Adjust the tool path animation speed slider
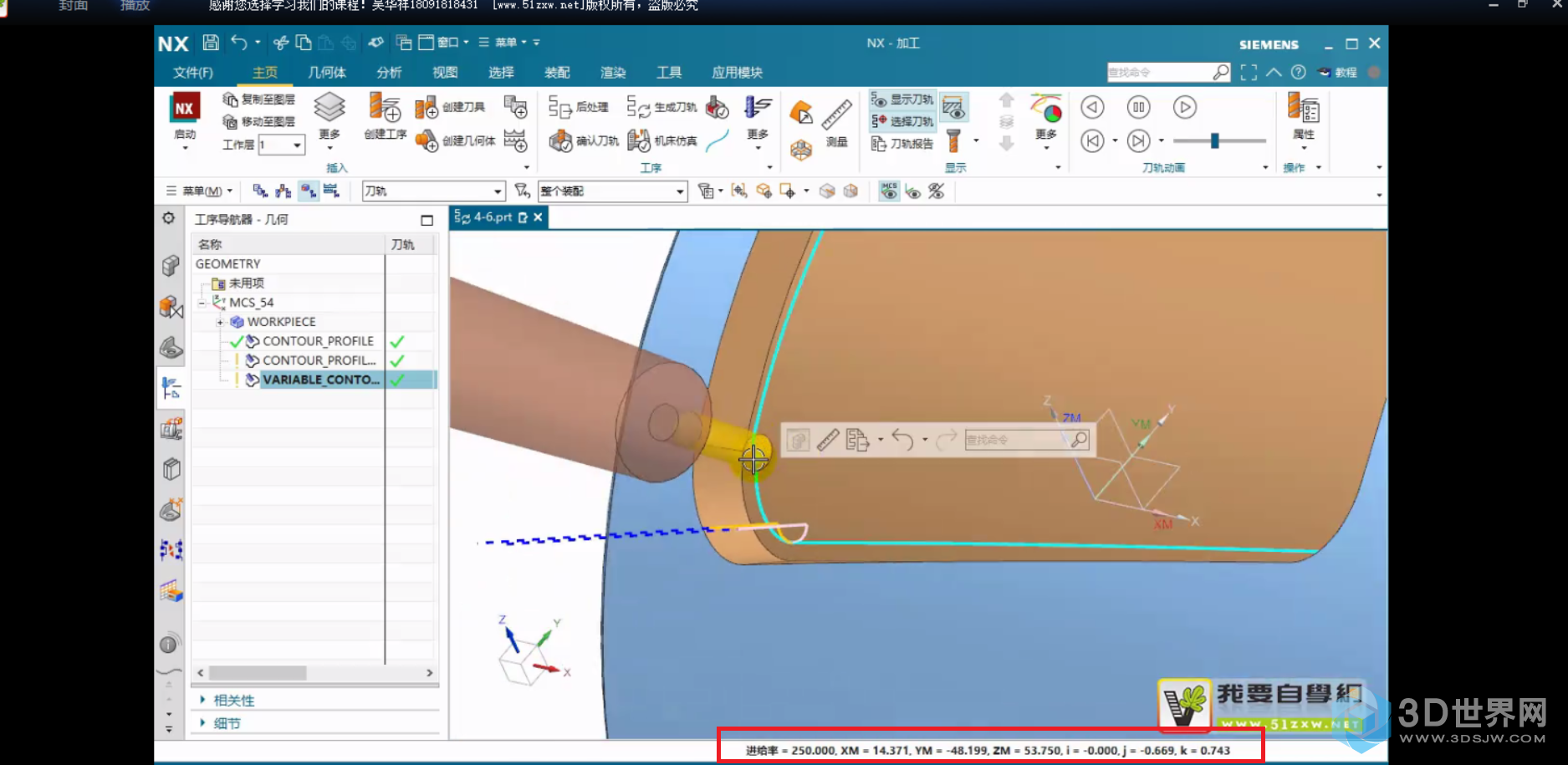This screenshot has width=1568, height=765. click(1214, 140)
